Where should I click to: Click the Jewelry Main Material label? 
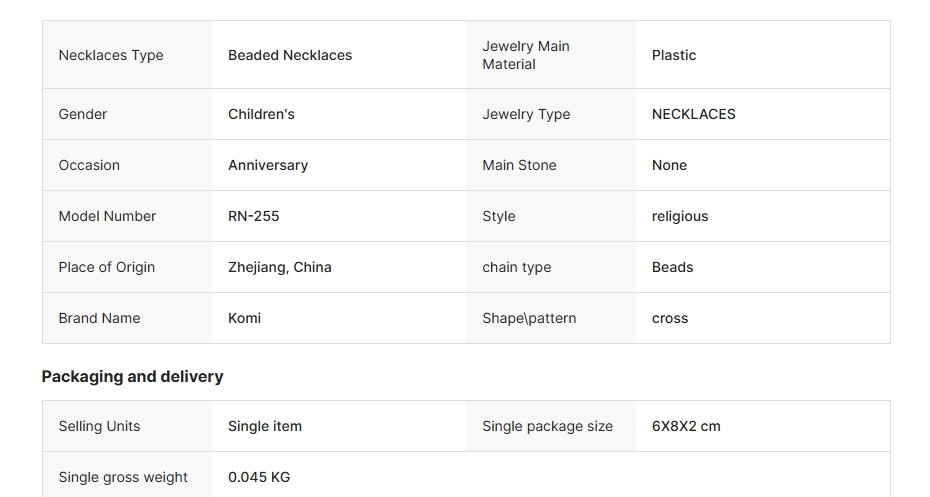tap(525, 55)
